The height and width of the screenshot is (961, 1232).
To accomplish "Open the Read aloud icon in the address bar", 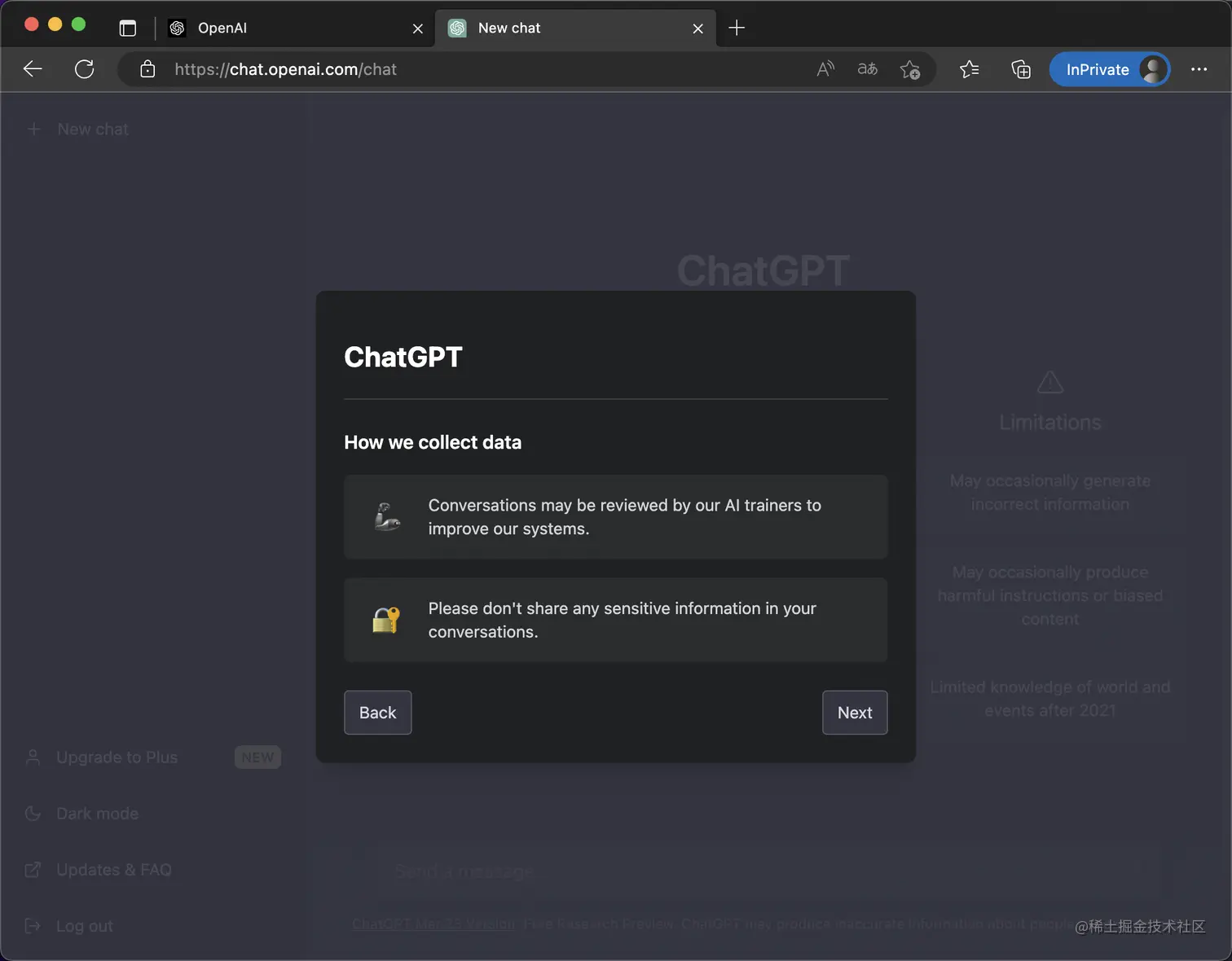I will (x=825, y=69).
